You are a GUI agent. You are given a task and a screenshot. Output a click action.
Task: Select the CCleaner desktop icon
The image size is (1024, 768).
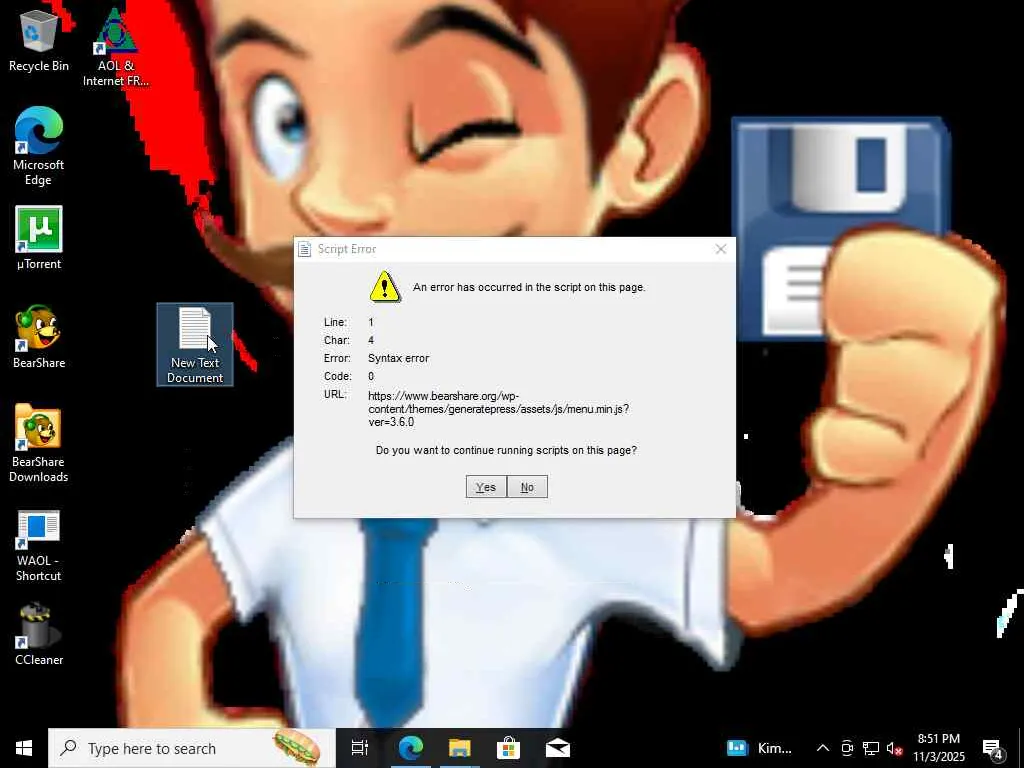click(39, 635)
